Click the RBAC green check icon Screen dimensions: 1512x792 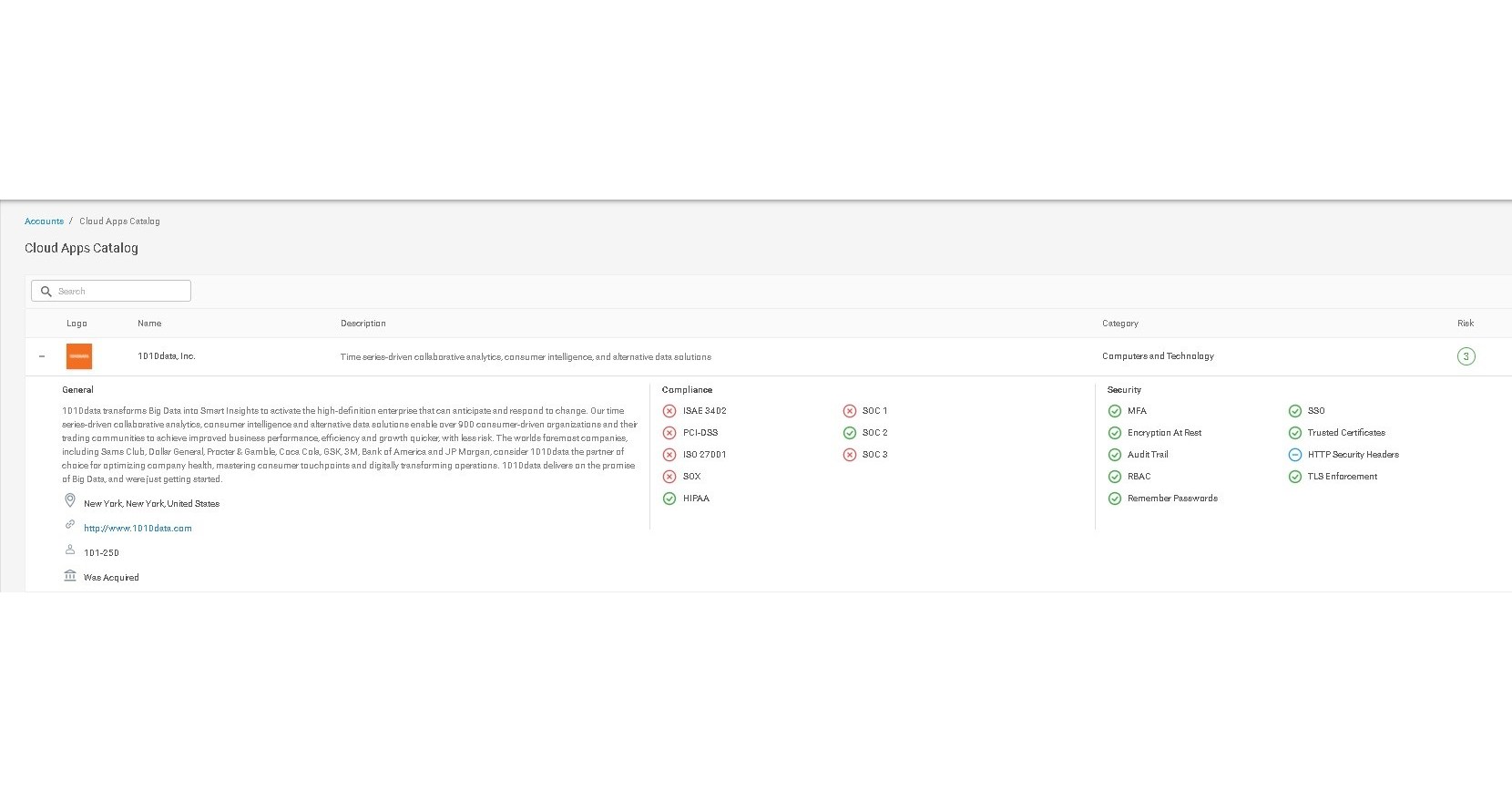[1114, 477]
